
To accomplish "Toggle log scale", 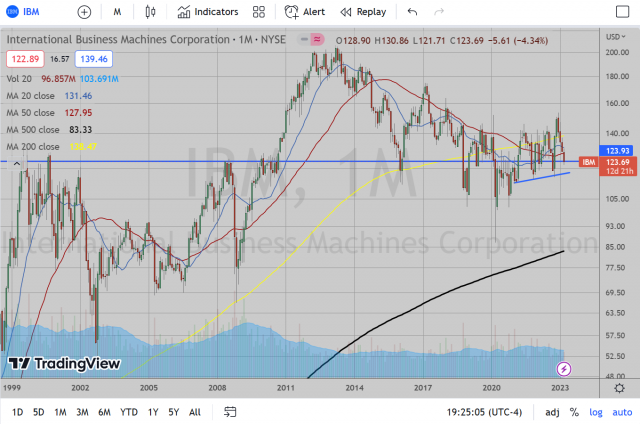I will coord(596,412).
